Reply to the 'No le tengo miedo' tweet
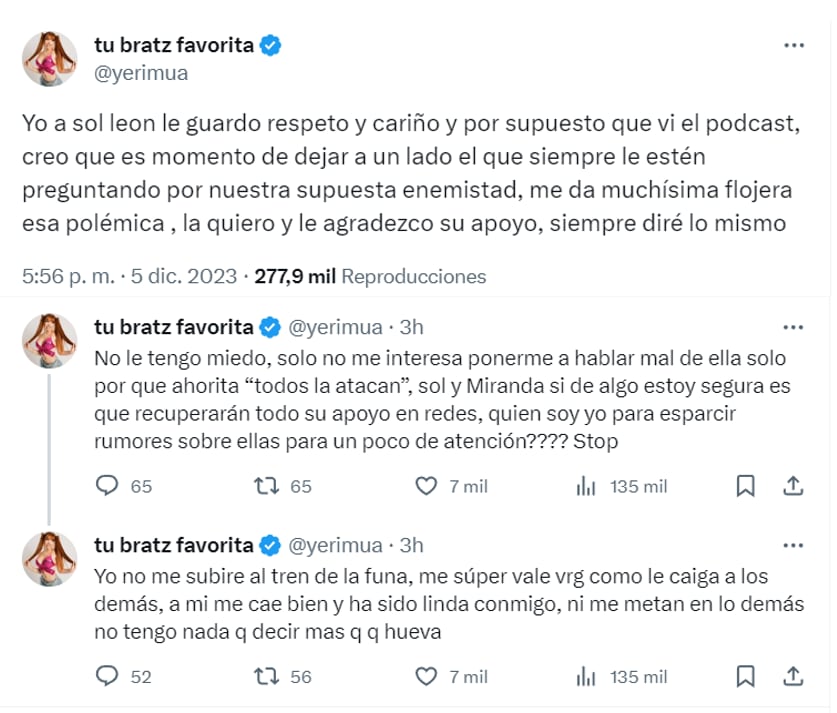The image size is (837, 713). [107, 486]
